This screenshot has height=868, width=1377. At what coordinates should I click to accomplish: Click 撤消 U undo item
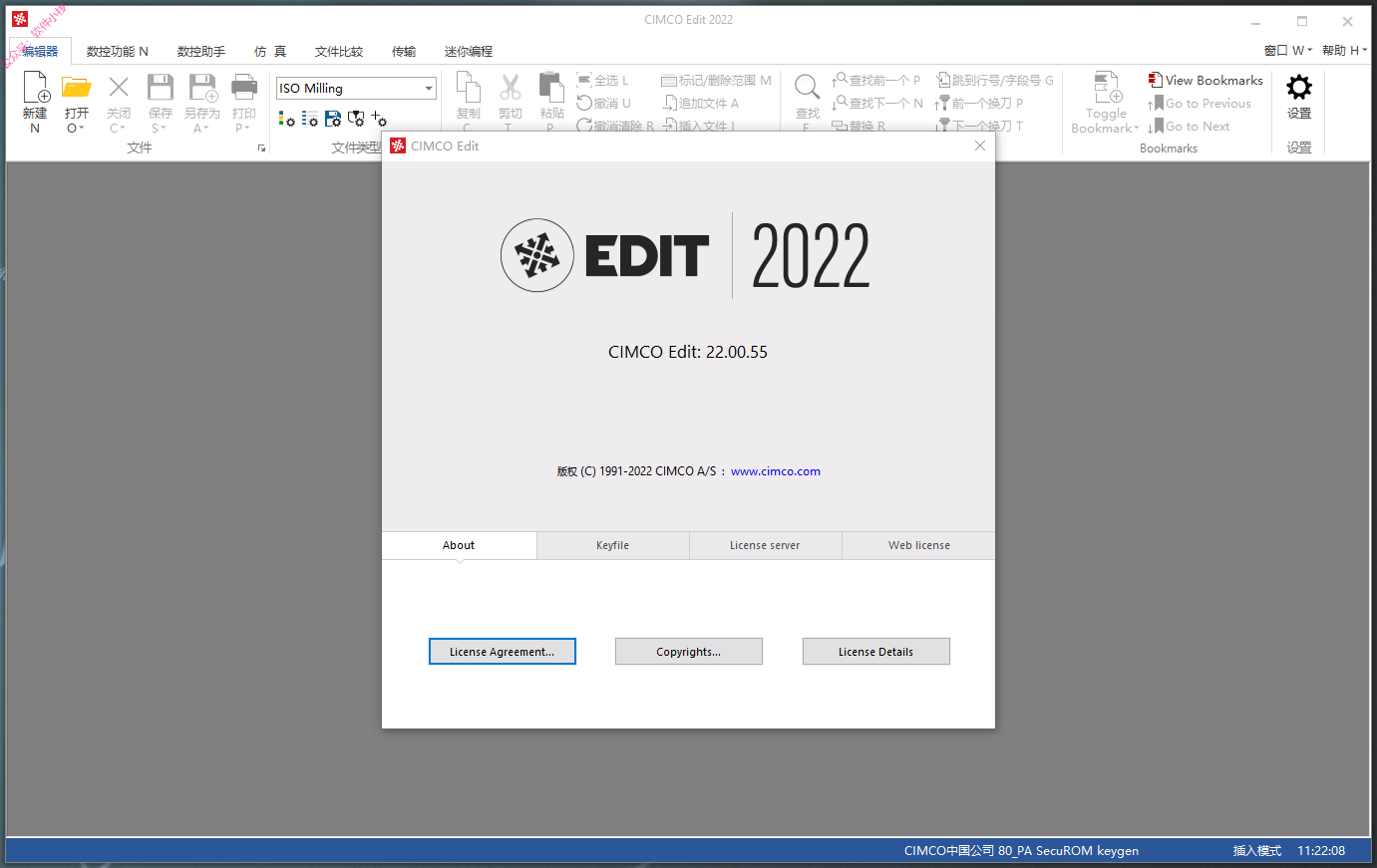click(x=604, y=103)
